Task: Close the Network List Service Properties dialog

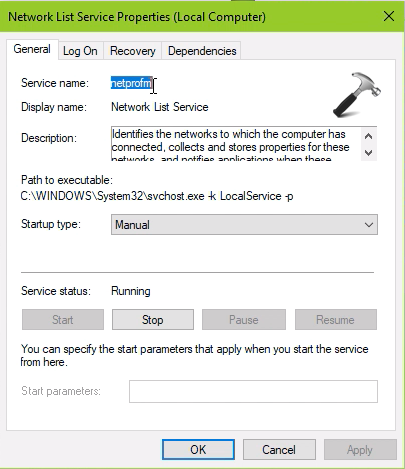Action: pos(389,16)
